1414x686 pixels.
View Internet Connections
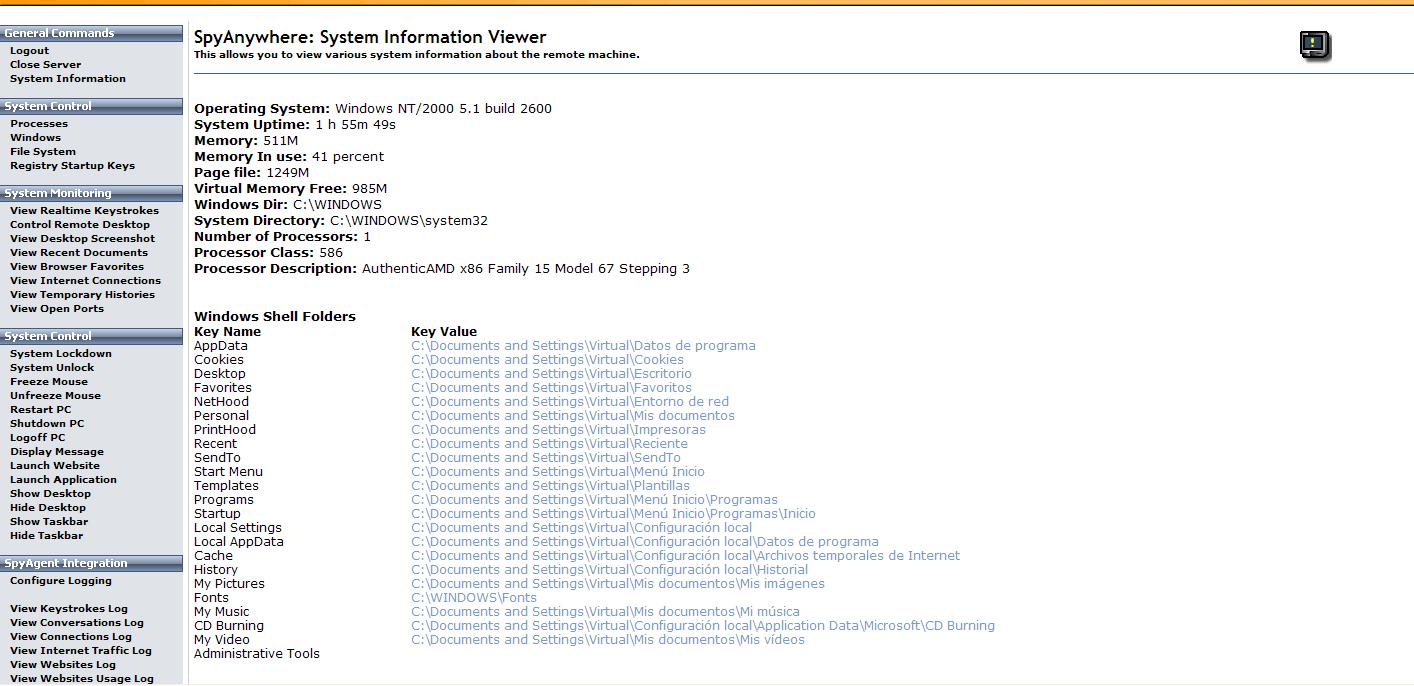85,281
